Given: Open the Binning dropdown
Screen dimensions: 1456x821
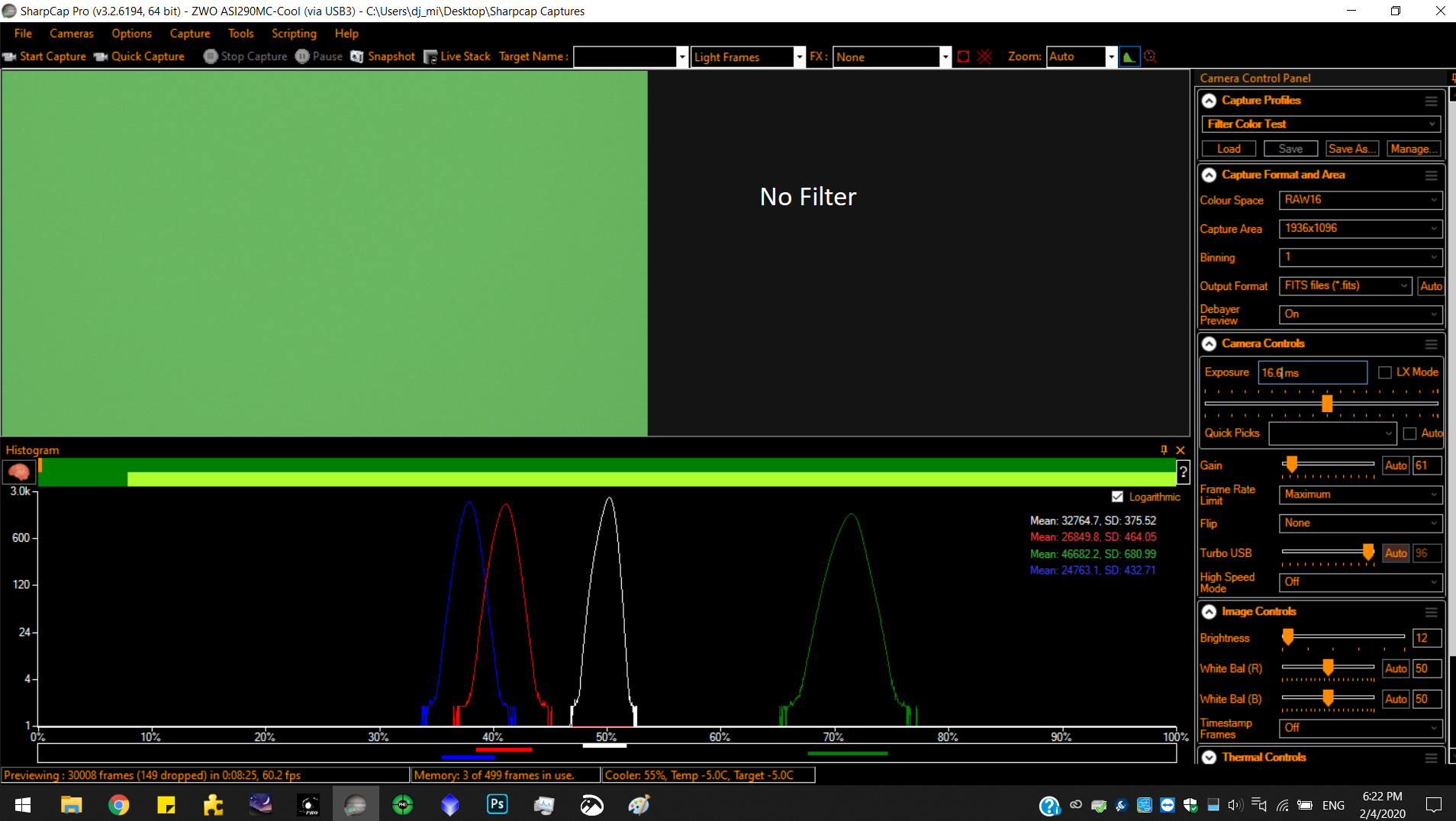Looking at the screenshot, I should 1361,257.
